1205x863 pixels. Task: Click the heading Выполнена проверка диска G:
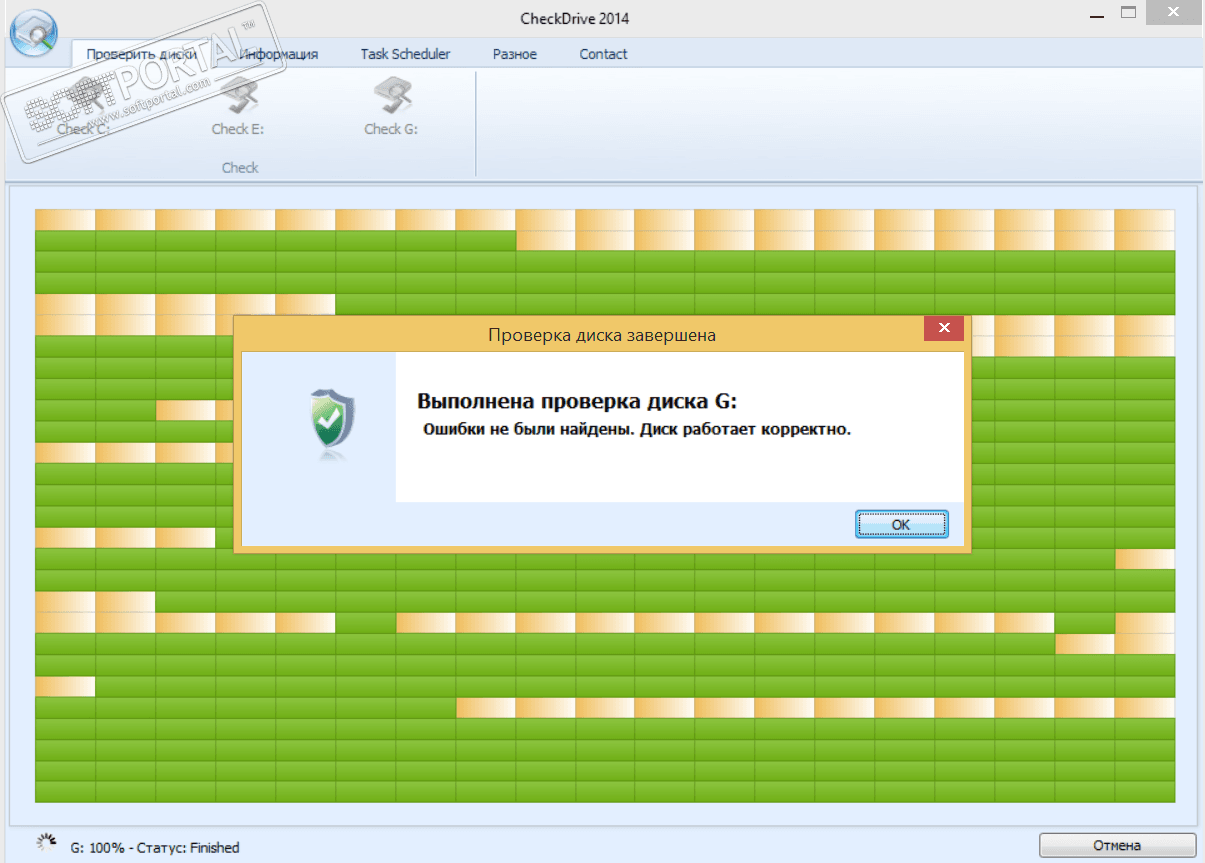576,402
